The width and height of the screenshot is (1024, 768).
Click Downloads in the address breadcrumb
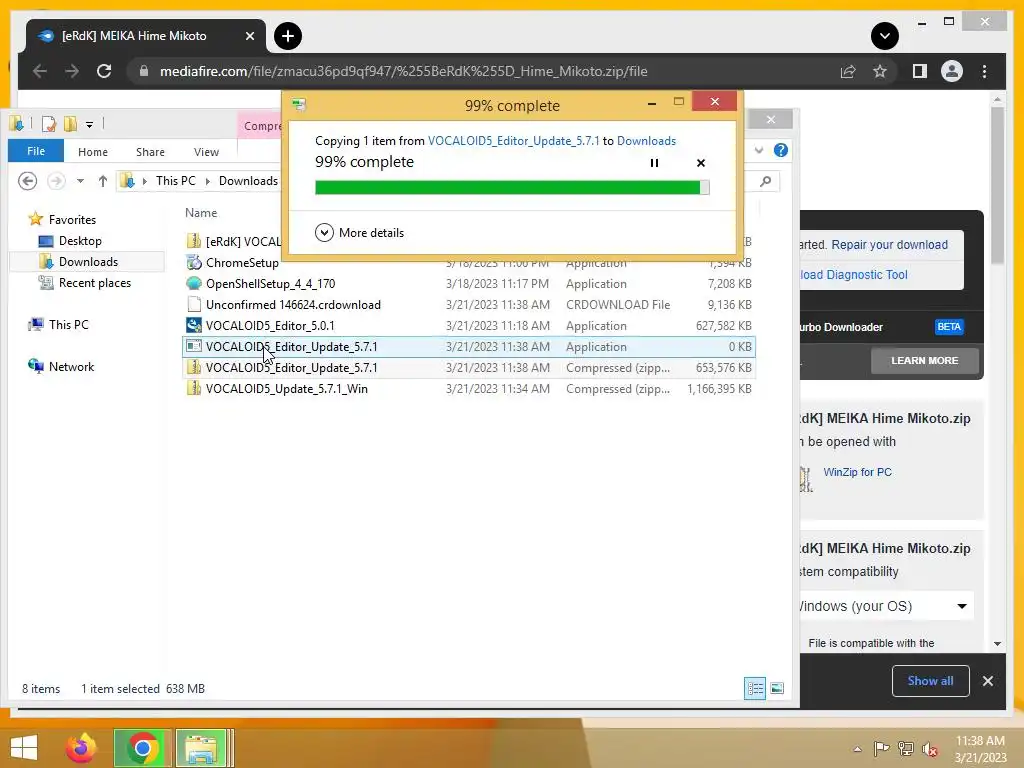click(x=248, y=181)
